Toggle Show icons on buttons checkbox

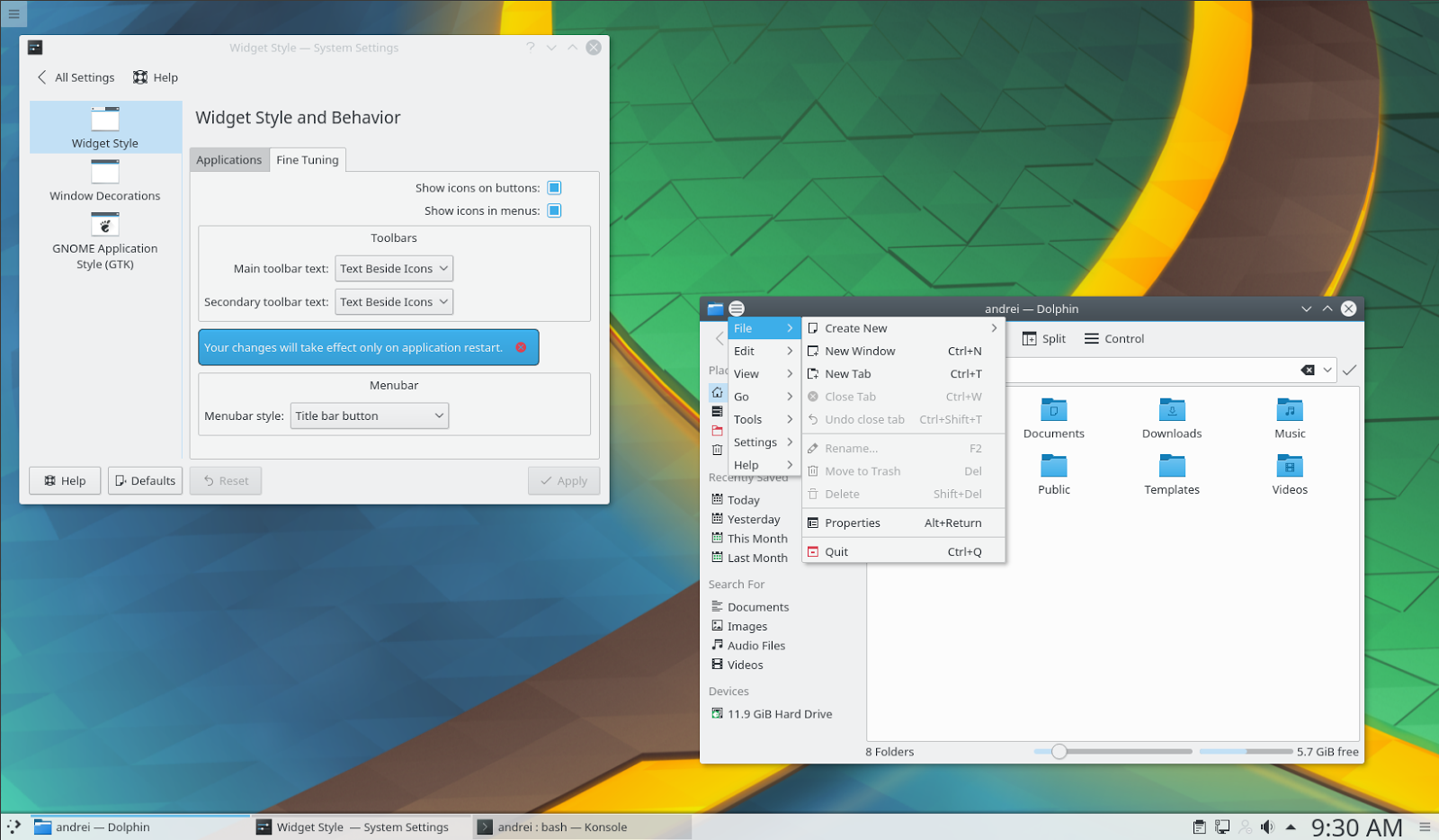pos(554,188)
